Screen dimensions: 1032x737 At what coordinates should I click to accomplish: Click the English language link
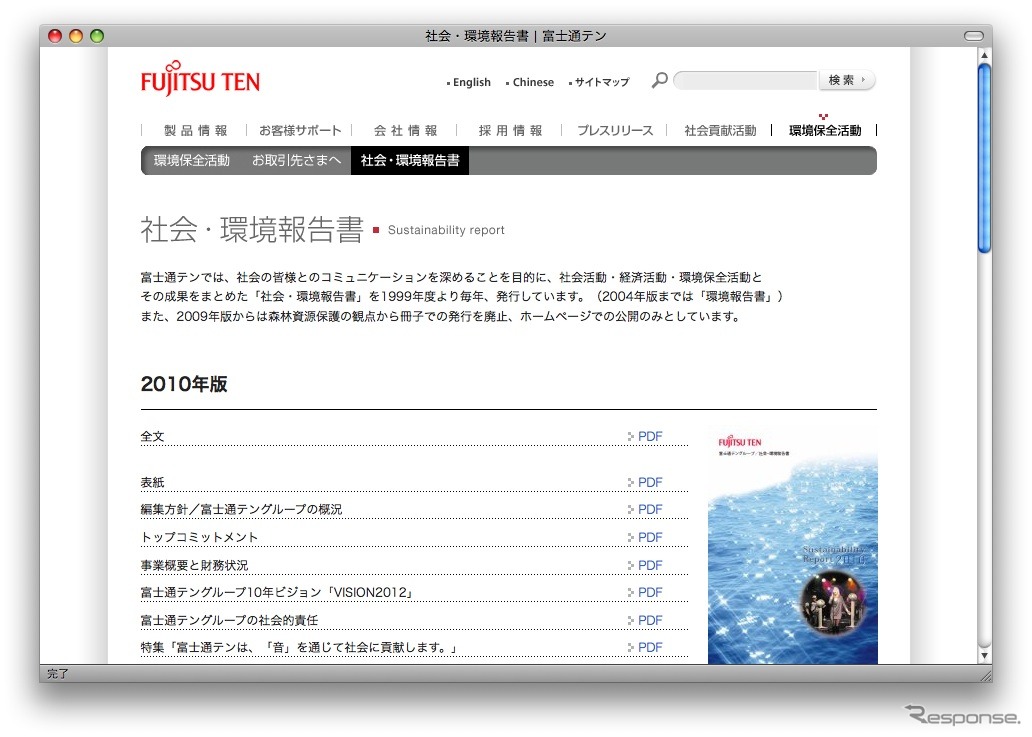[x=470, y=82]
